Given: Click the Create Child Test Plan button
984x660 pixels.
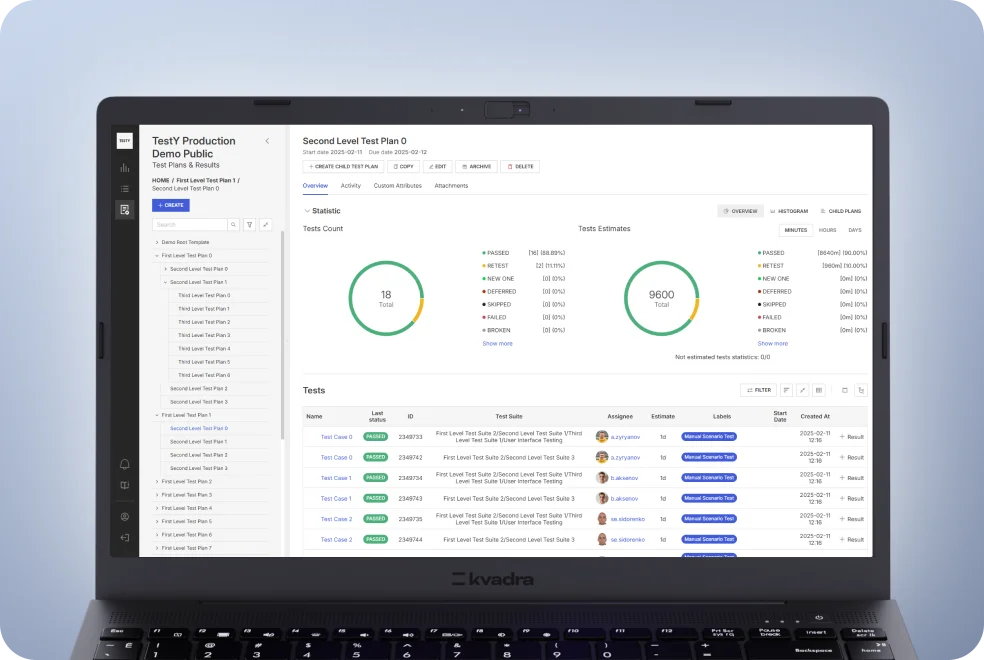Looking at the screenshot, I should [343, 166].
